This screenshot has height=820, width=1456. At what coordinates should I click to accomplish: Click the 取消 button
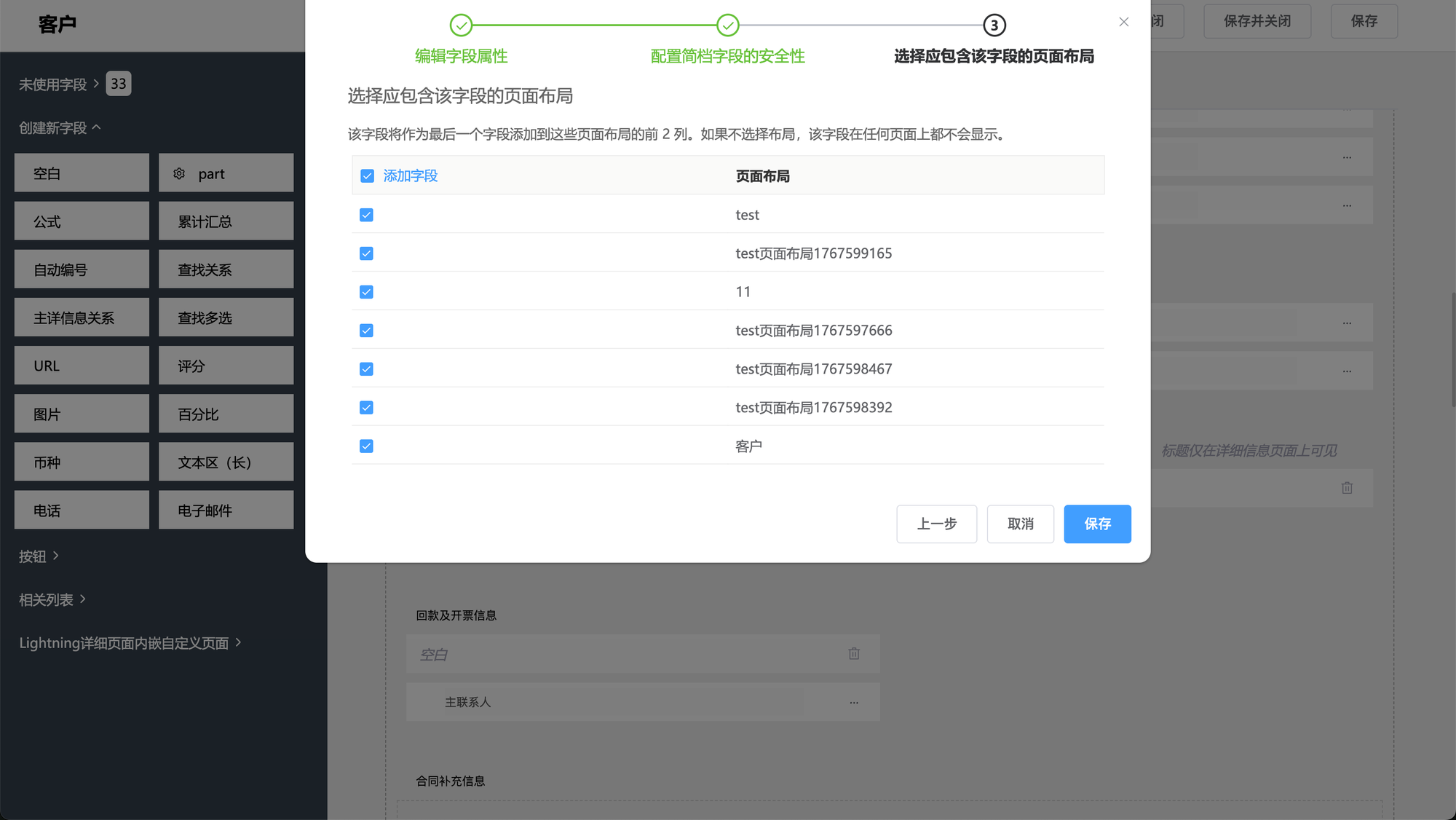tap(1020, 524)
